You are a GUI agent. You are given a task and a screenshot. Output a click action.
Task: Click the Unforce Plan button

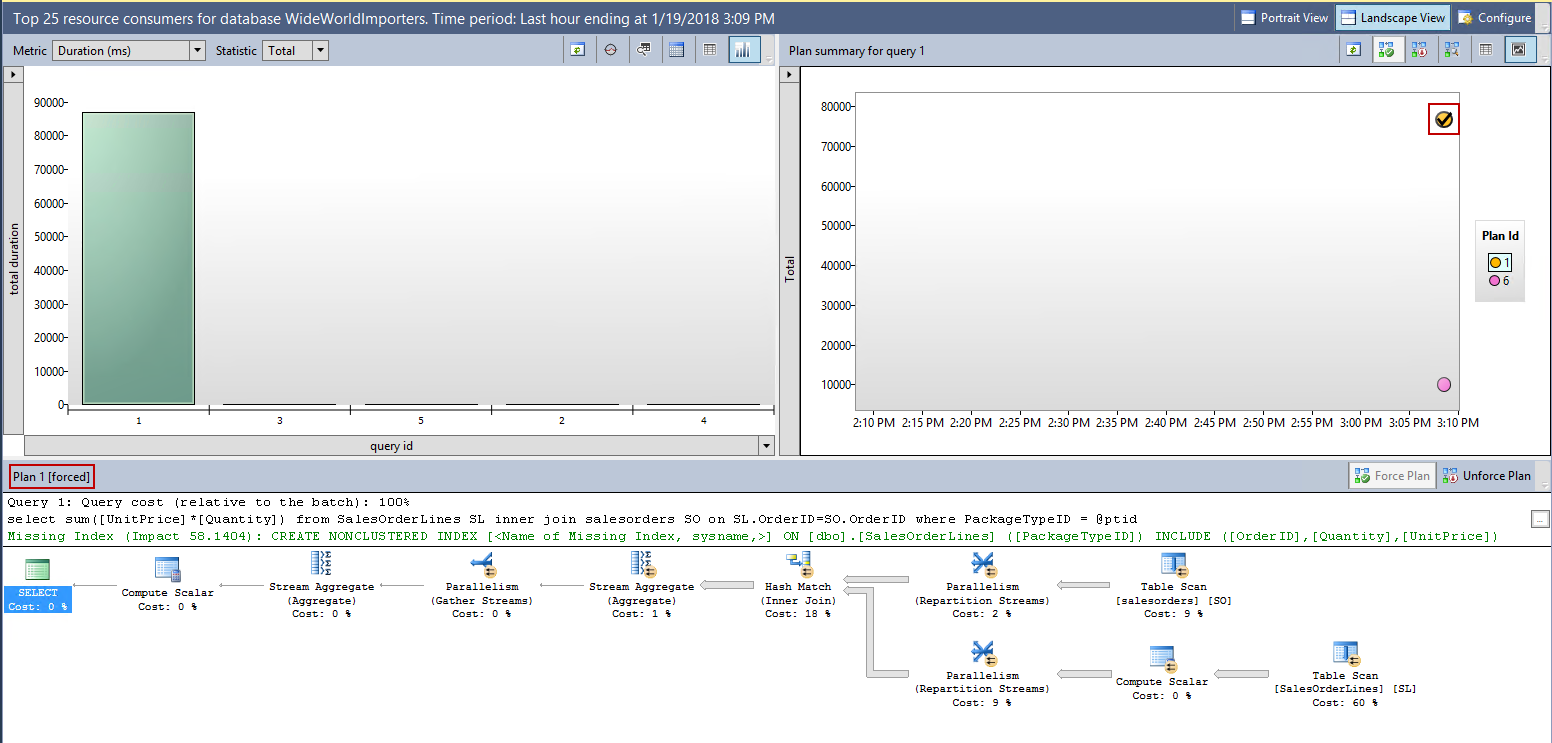(x=1486, y=476)
